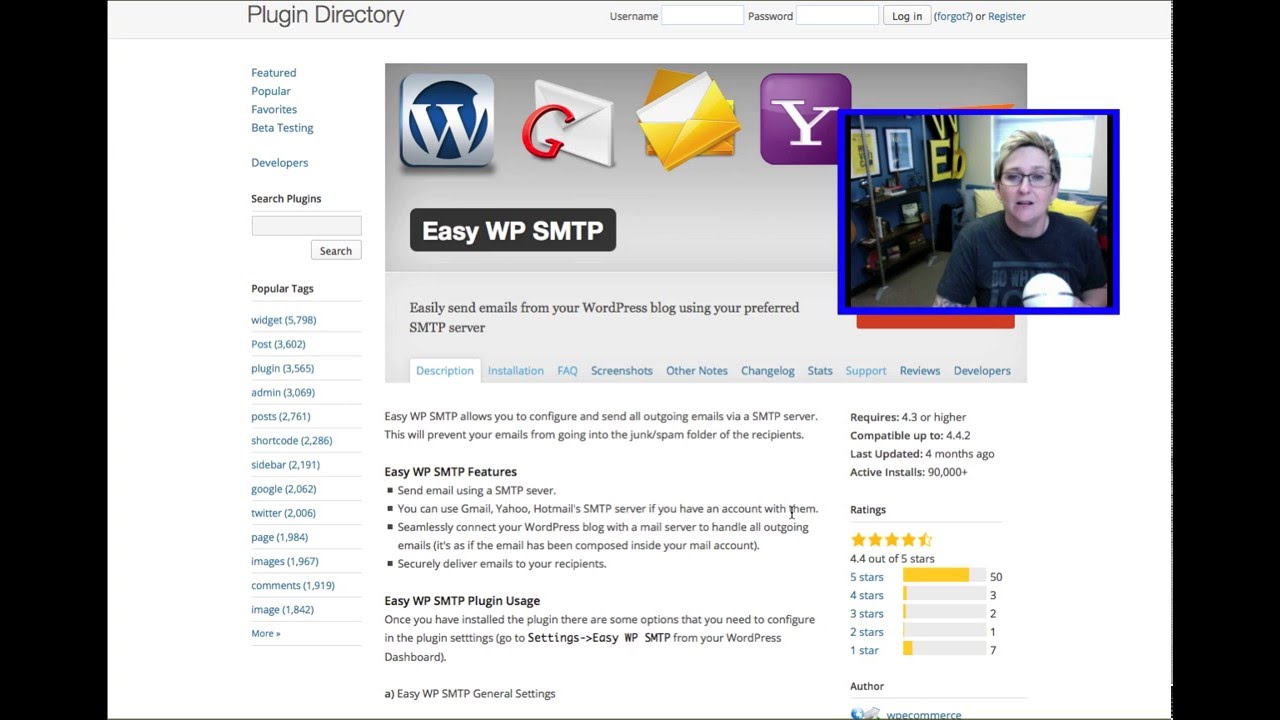Open the Developers sidebar link
The height and width of the screenshot is (720, 1280).
[280, 163]
